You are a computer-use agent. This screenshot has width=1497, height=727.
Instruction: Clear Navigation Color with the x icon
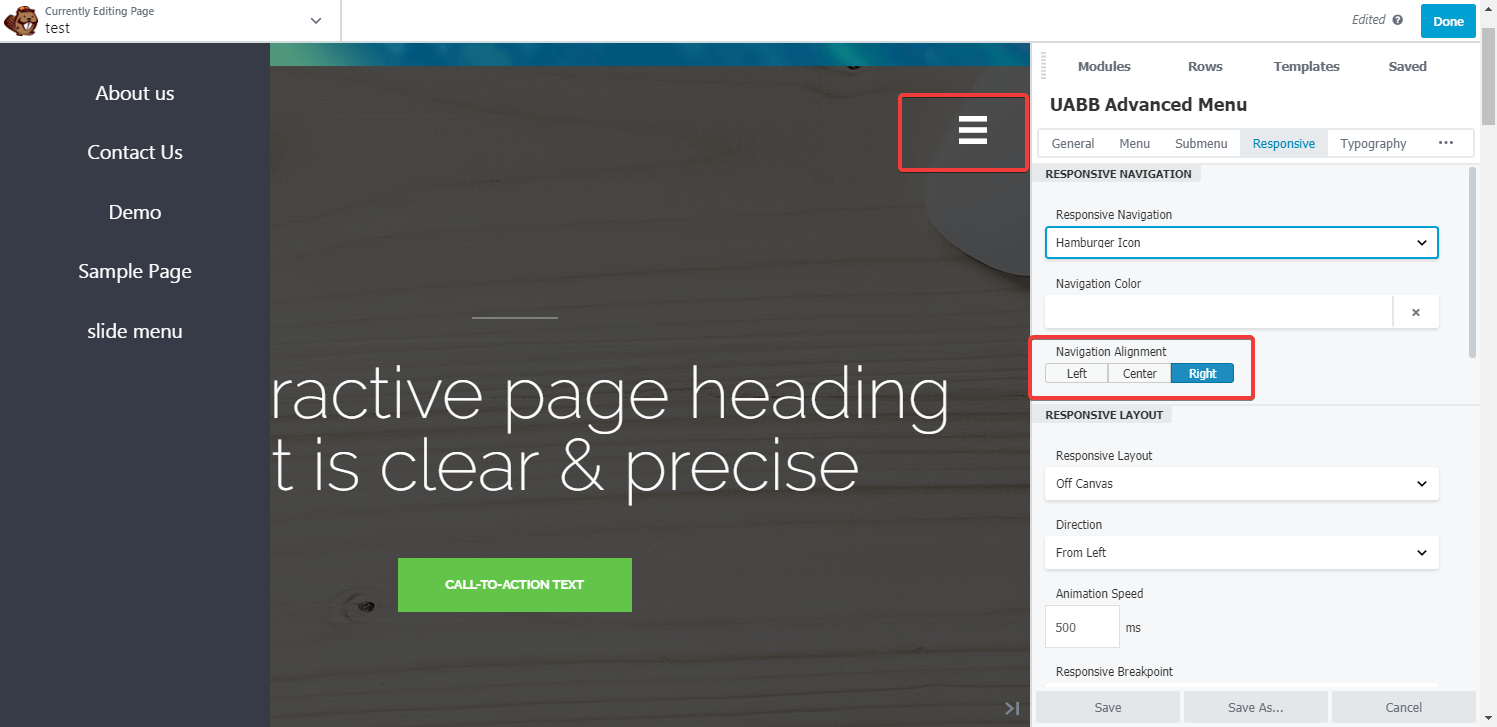1415,312
